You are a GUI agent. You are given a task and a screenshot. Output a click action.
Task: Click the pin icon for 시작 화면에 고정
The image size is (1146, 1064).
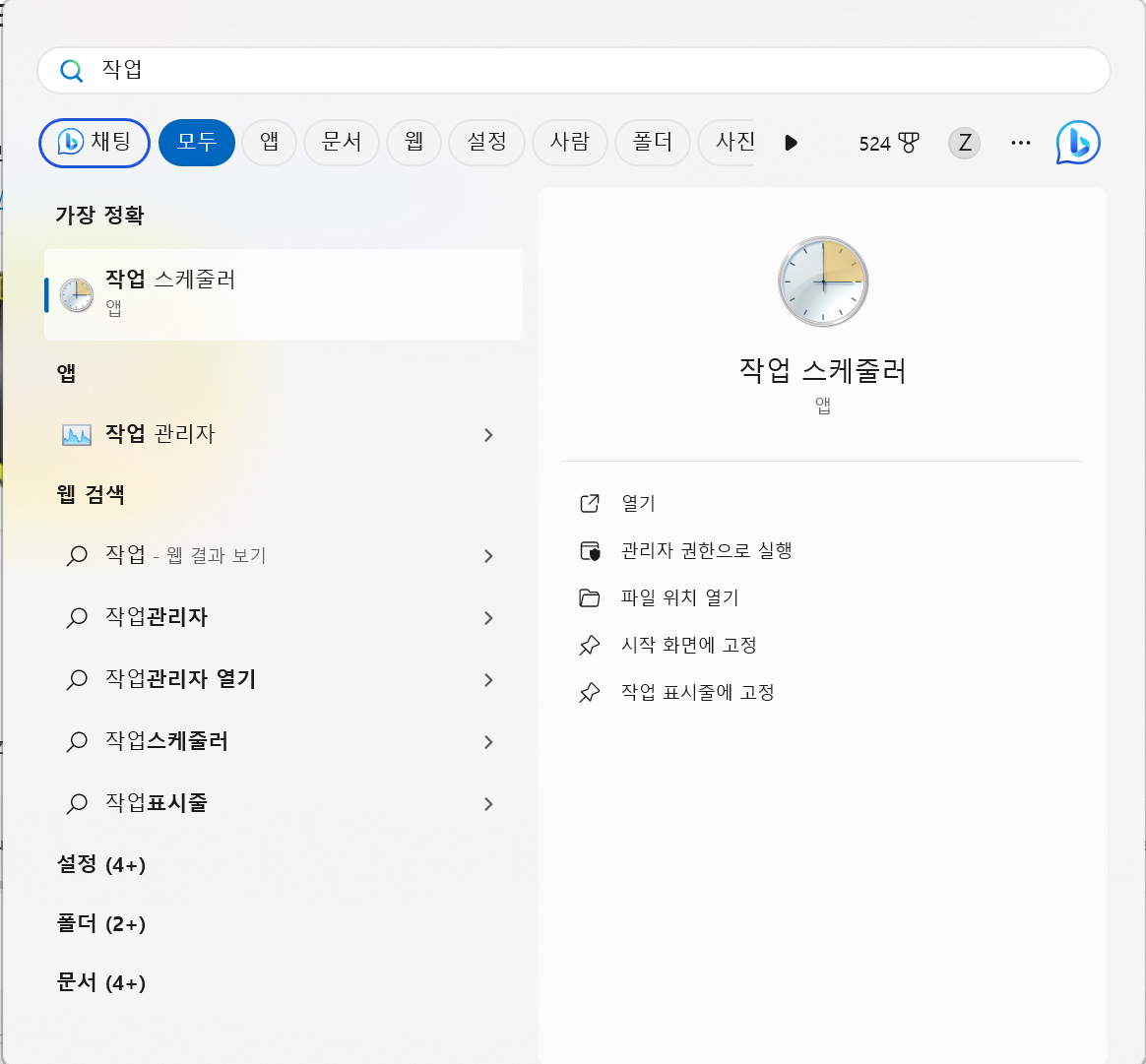point(589,646)
